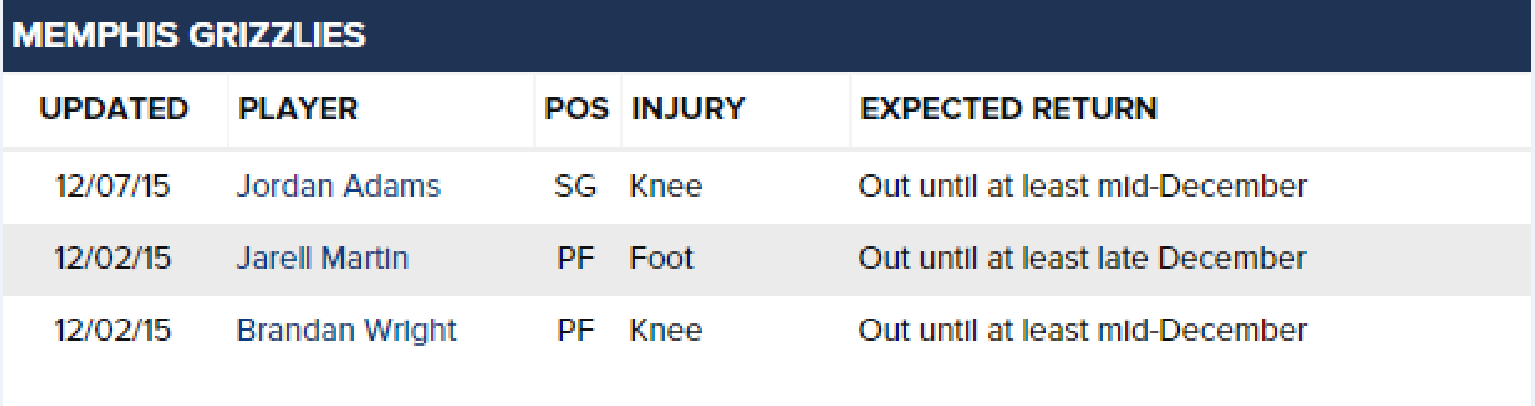Click the UPDATED column header
Screen dimensions: 1535x406
coord(114,109)
